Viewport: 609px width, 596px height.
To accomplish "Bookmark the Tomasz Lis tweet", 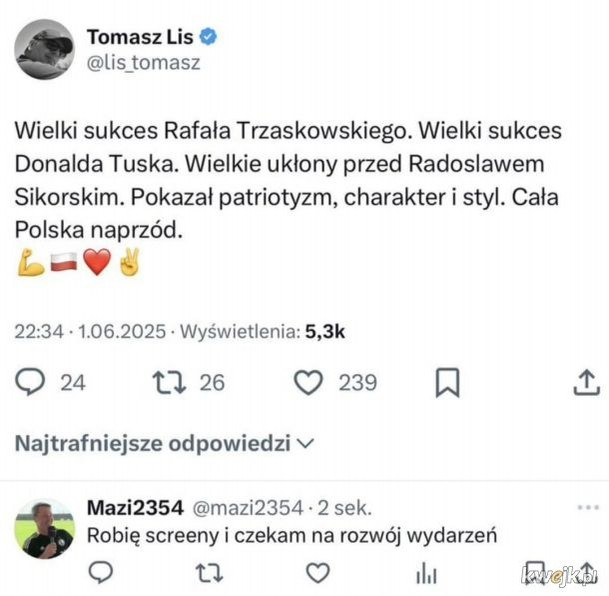I will coord(447,383).
